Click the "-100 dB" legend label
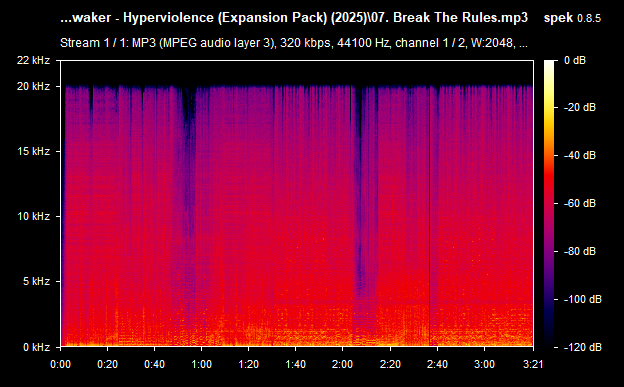 point(583,299)
